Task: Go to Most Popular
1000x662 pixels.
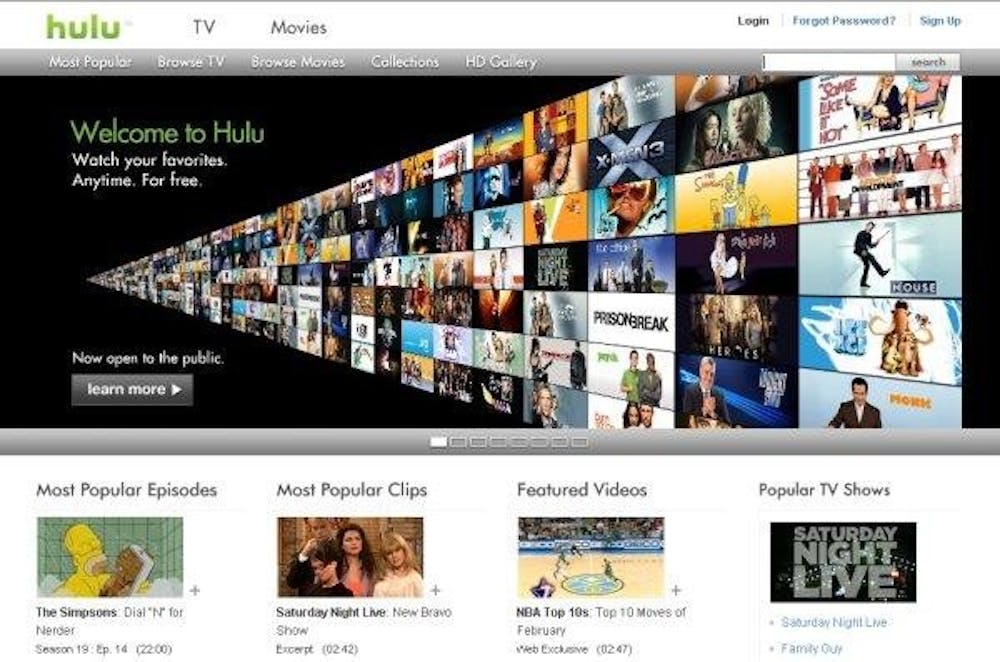Action: 91,62
